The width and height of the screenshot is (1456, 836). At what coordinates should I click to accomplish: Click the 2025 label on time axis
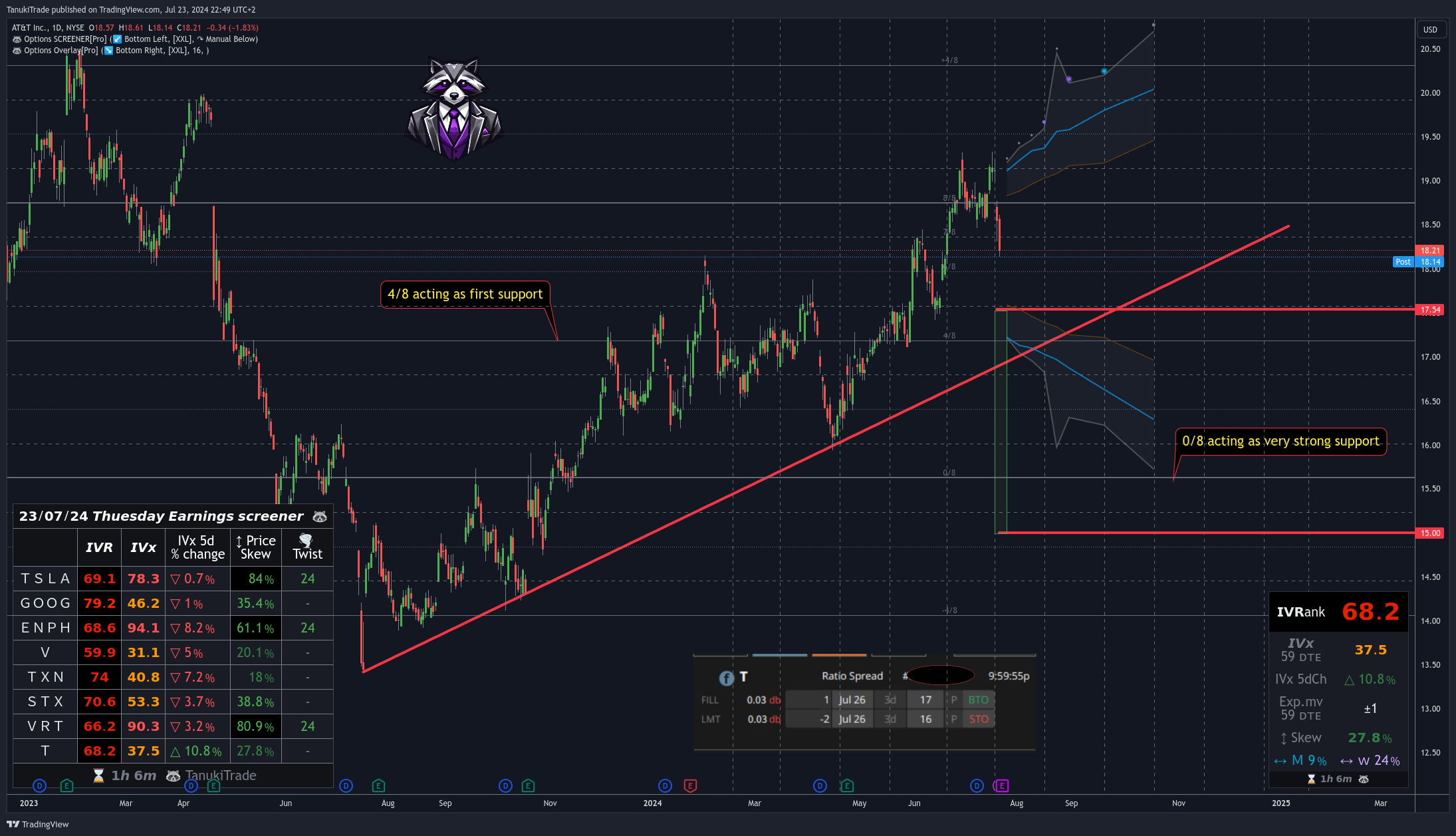coord(1280,803)
